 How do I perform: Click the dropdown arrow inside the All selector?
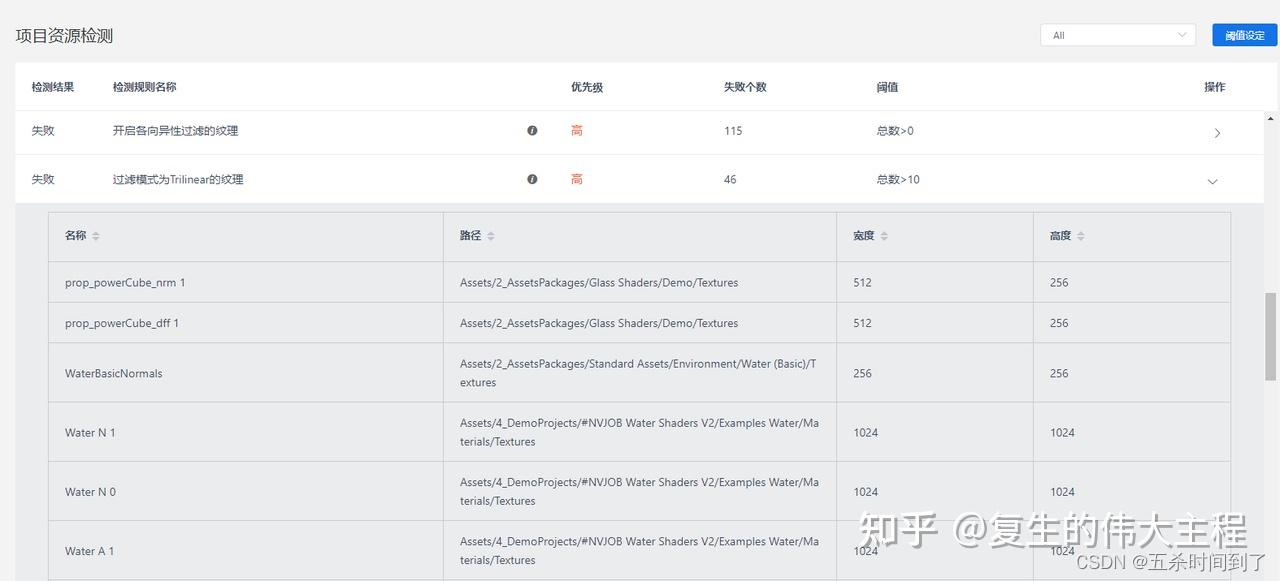coord(1182,33)
